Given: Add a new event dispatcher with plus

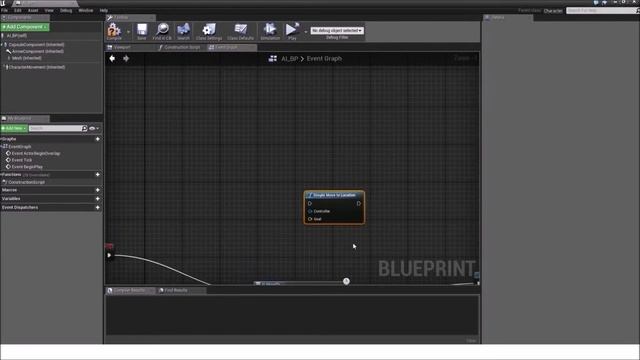Looking at the screenshot, I should pos(98,208).
